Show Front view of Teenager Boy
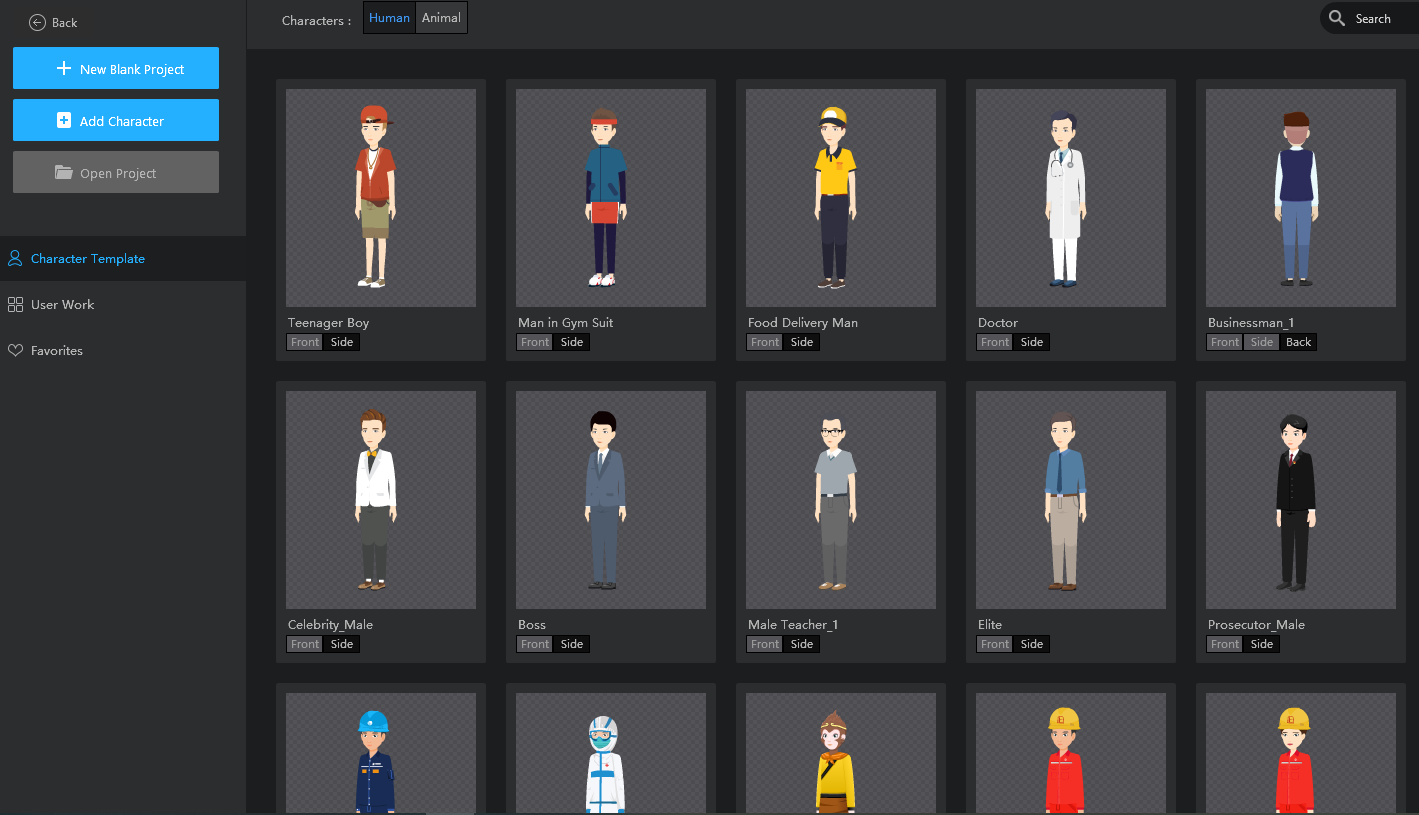This screenshot has width=1419, height=815. [x=305, y=342]
